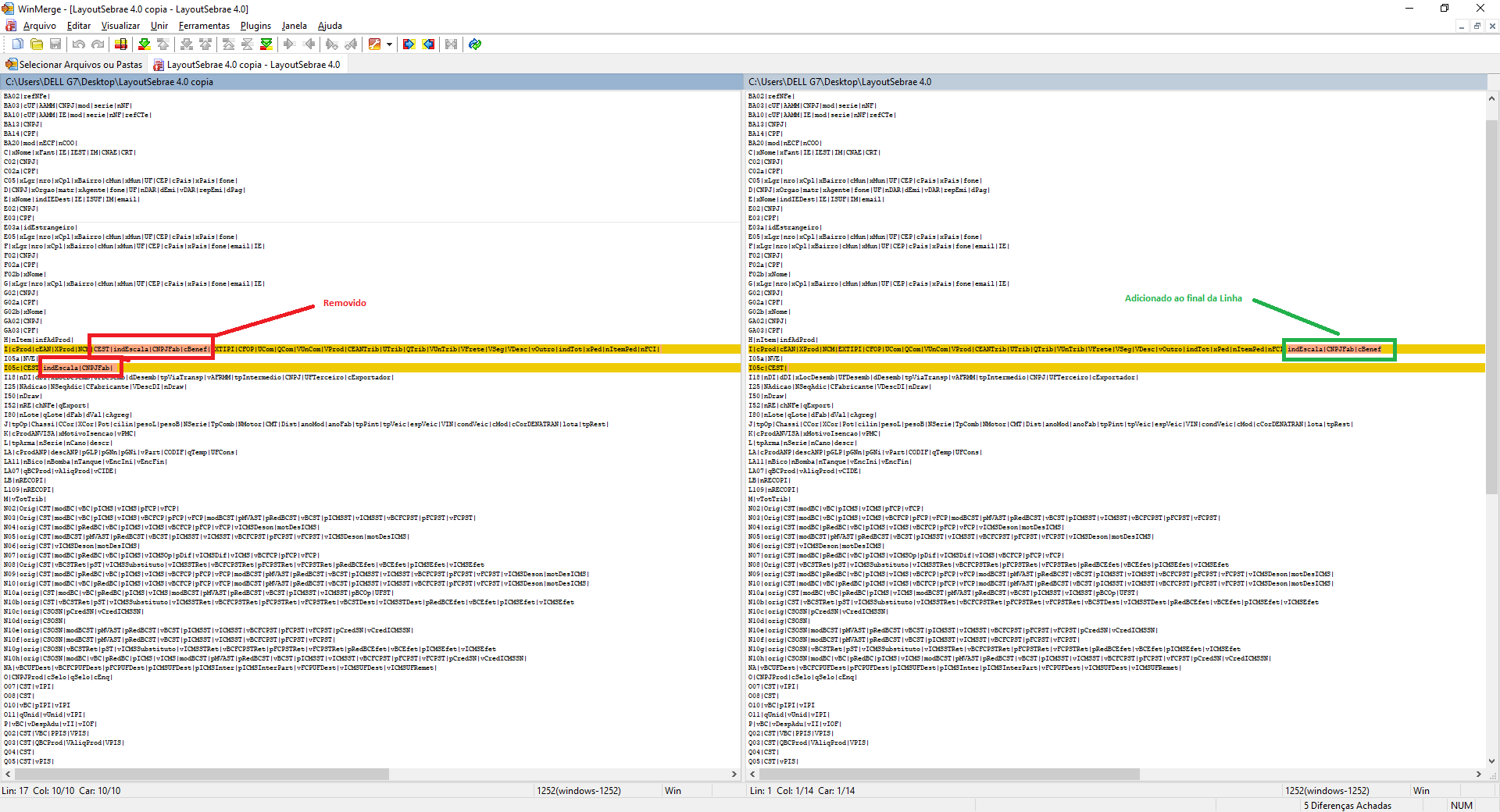Click the left pane '1252(windows-1252)' encoding

(578, 790)
